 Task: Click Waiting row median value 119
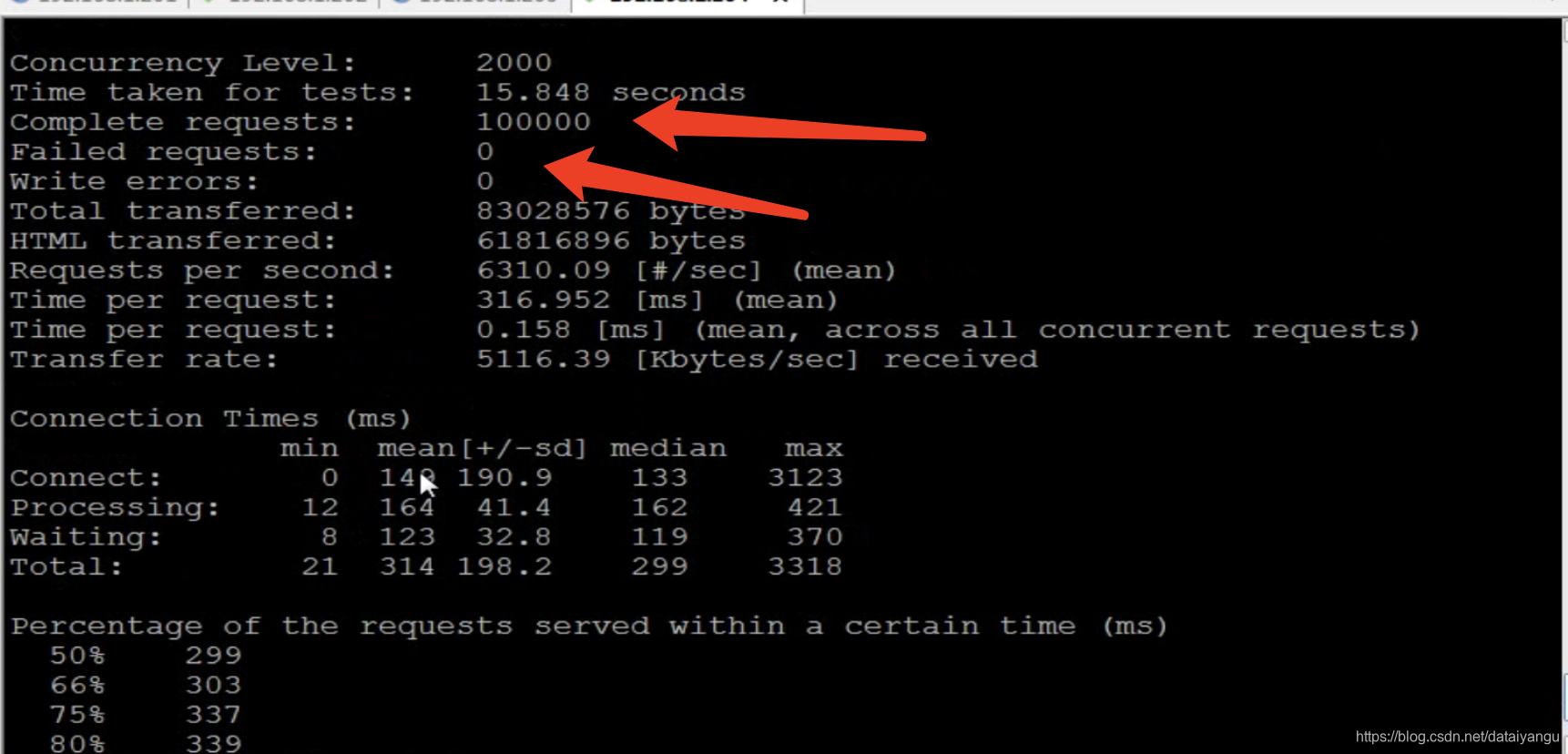659,537
